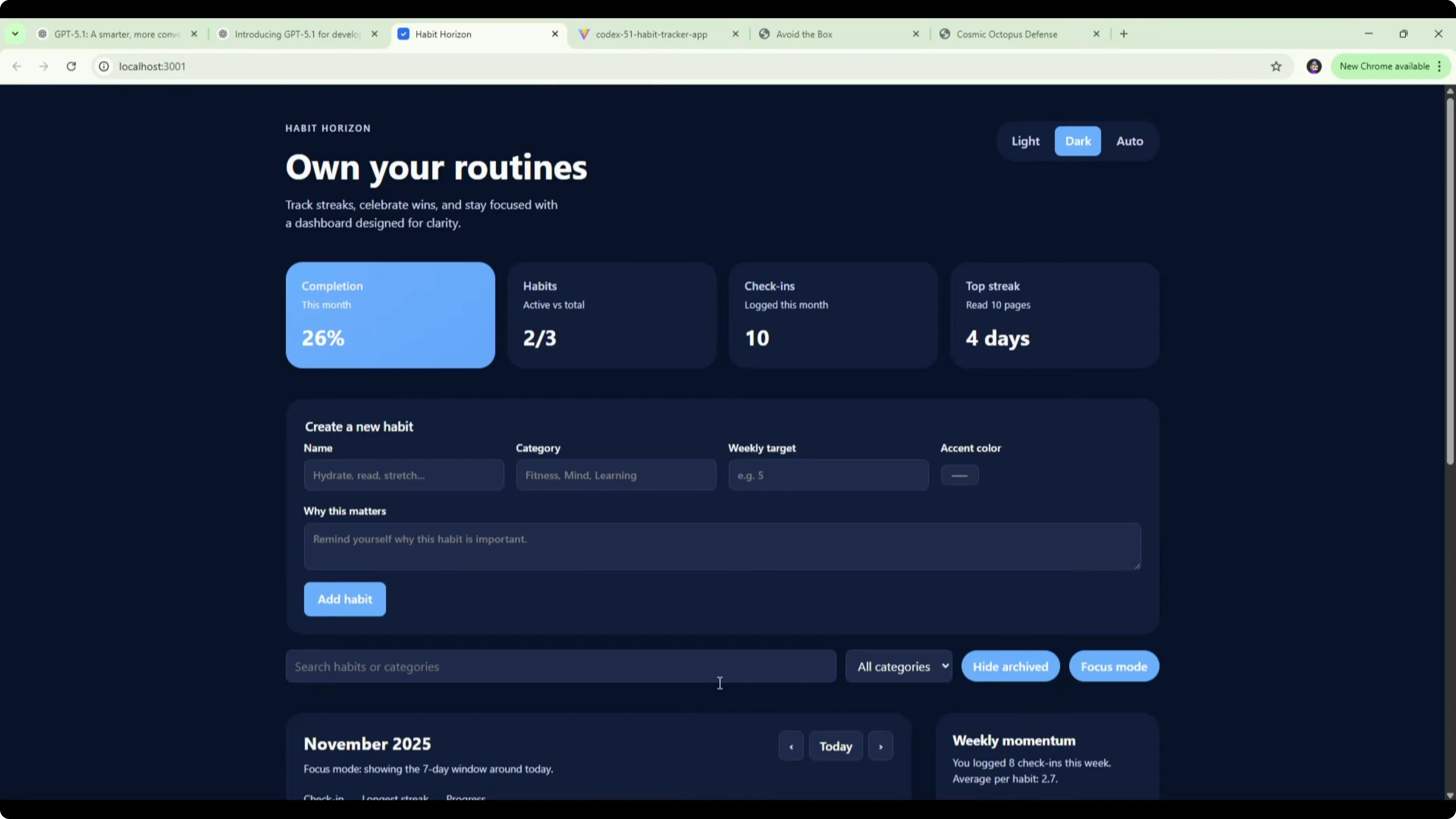1456x819 pixels.
Task: Click the site info icon in the address bar
Action: (104, 66)
